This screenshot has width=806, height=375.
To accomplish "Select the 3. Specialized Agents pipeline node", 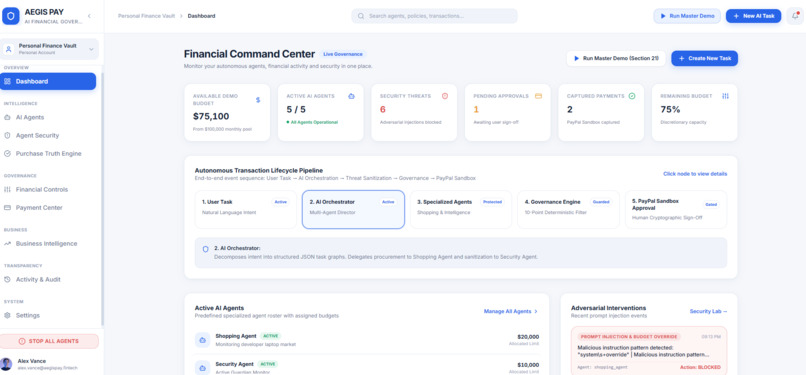I will (461, 210).
